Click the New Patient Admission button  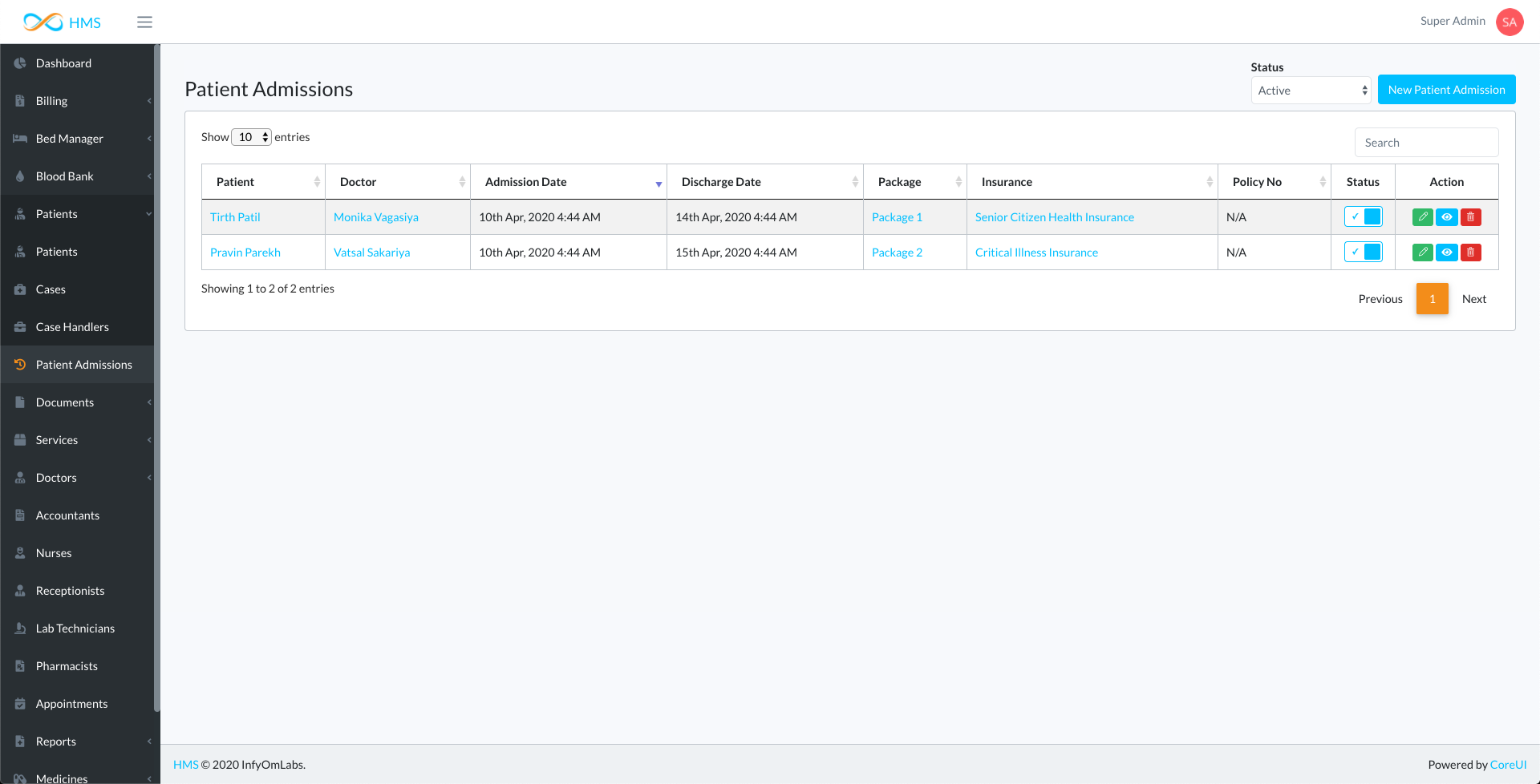(1446, 90)
